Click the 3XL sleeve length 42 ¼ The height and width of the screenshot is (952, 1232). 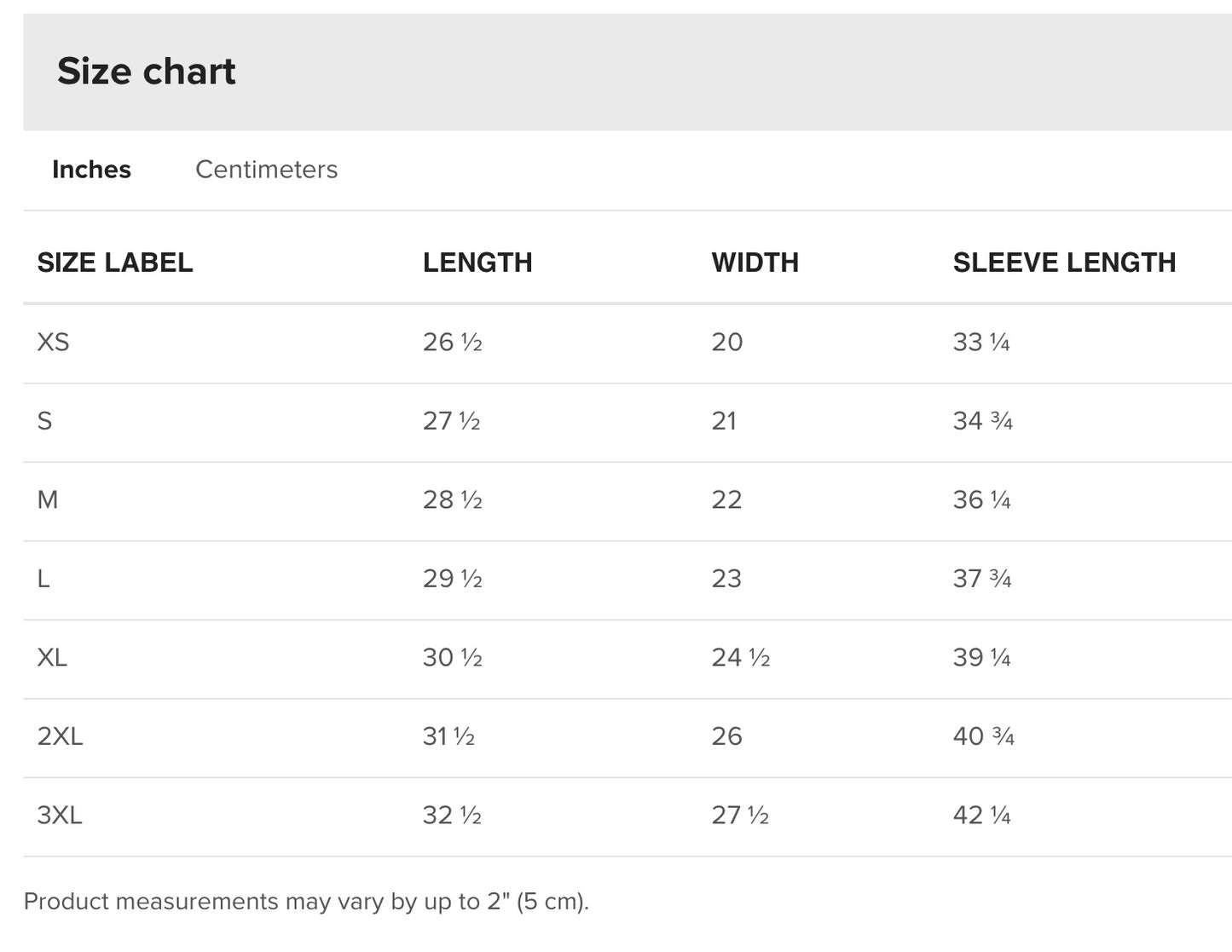pyautogui.click(x=981, y=816)
